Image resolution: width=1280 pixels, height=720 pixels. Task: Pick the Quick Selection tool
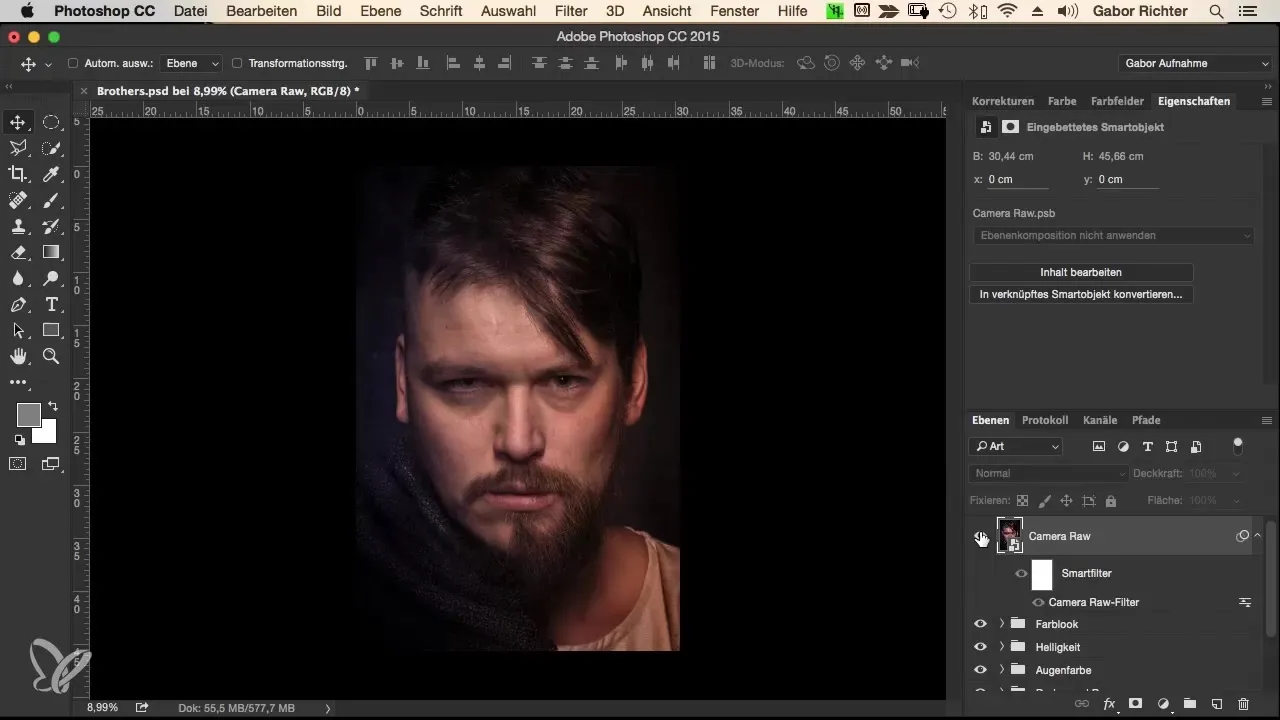pyautogui.click(x=51, y=148)
